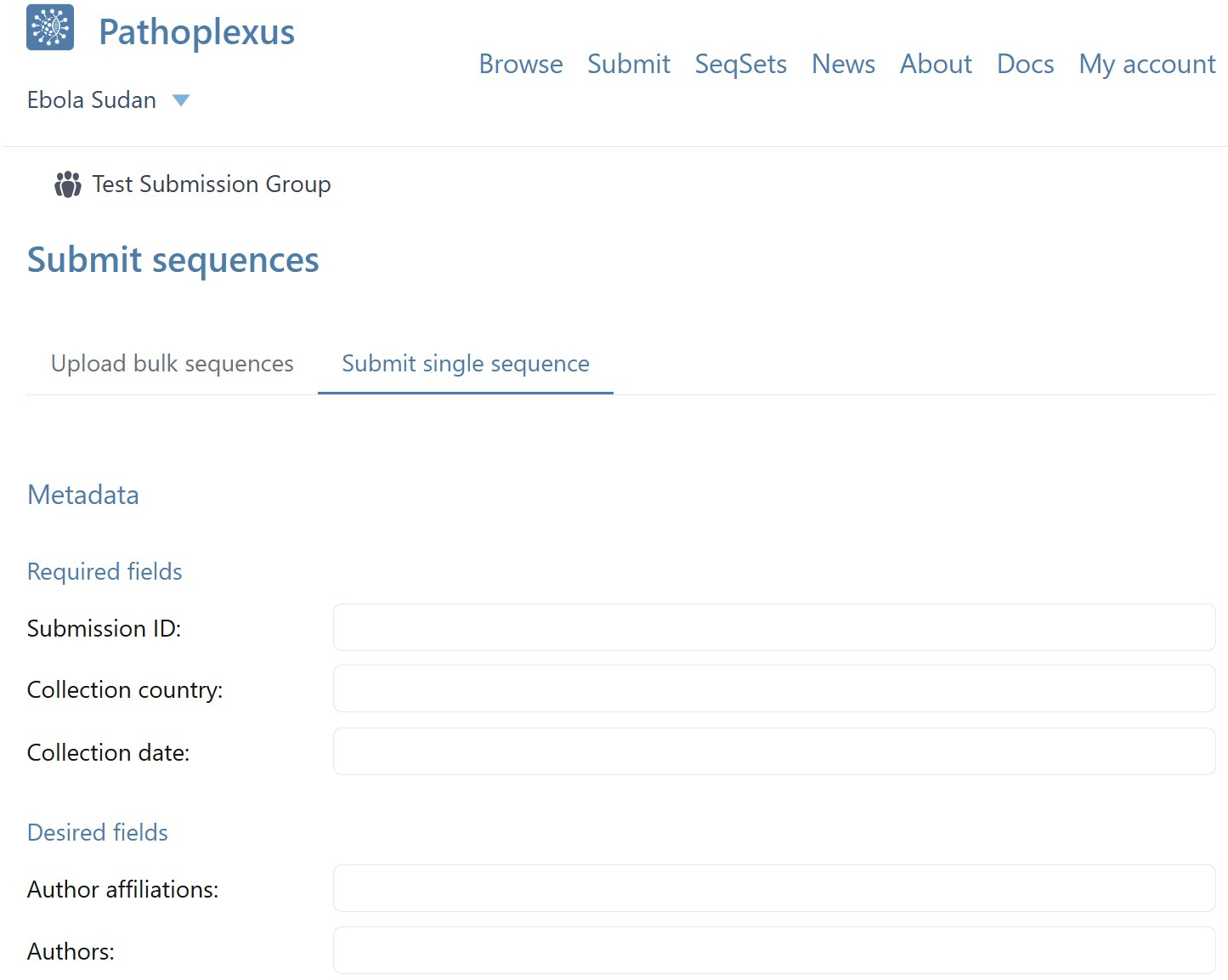Click the group people icon

(68, 184)
